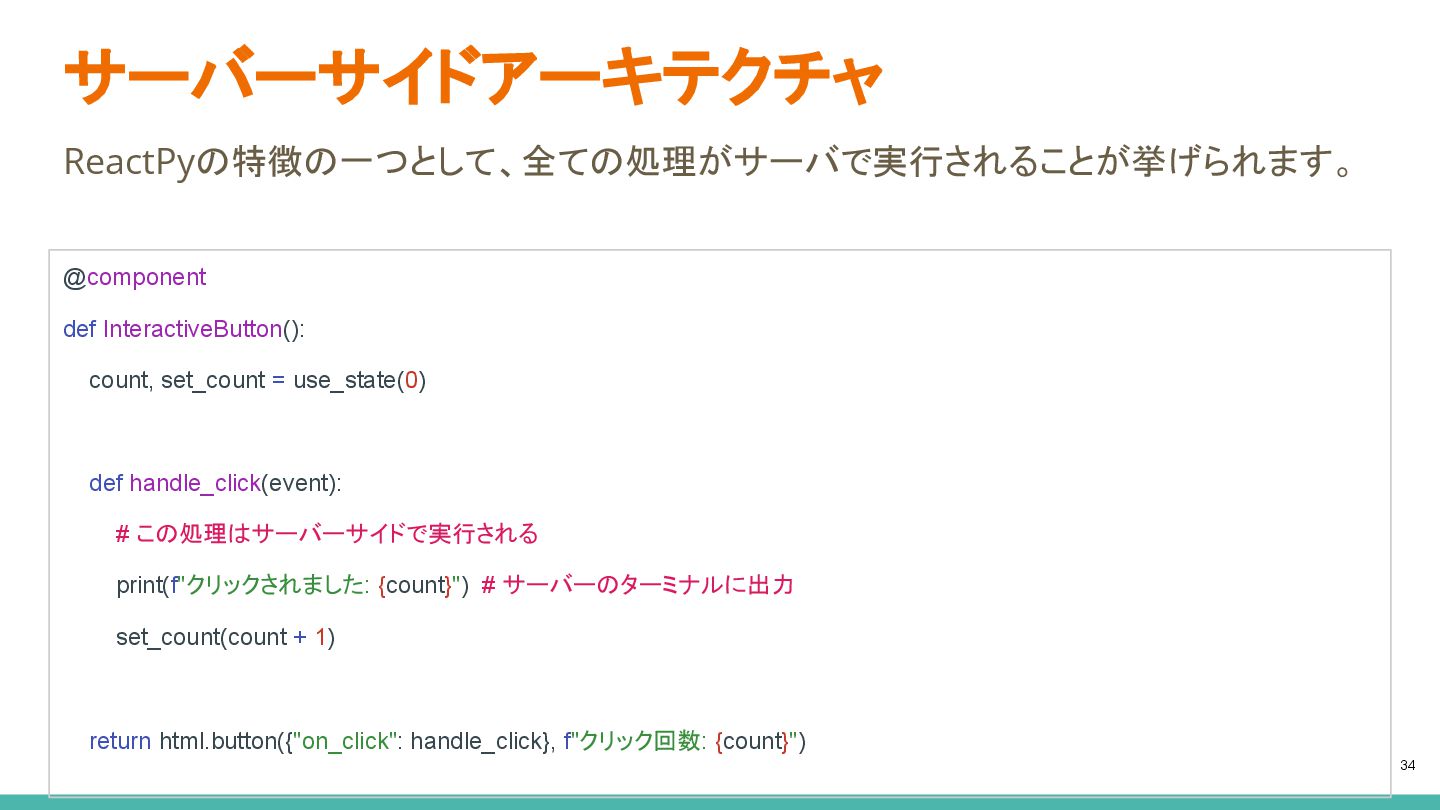Screen dimensions: 1440x810
Task: Click the def handle_click(event): line
Action: click(215, 483)
